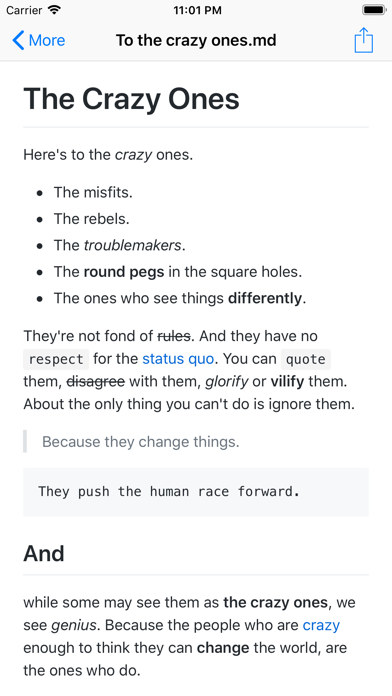Tap the struck-through word disagree
Viewport: 392px width, 696px height.
(95, 381)
